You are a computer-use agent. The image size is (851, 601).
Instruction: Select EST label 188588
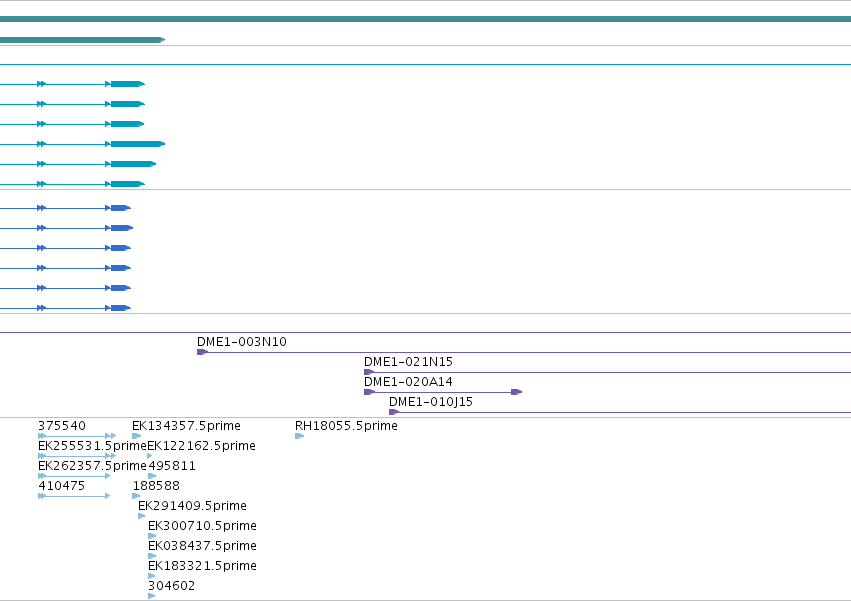coord(156,486)
